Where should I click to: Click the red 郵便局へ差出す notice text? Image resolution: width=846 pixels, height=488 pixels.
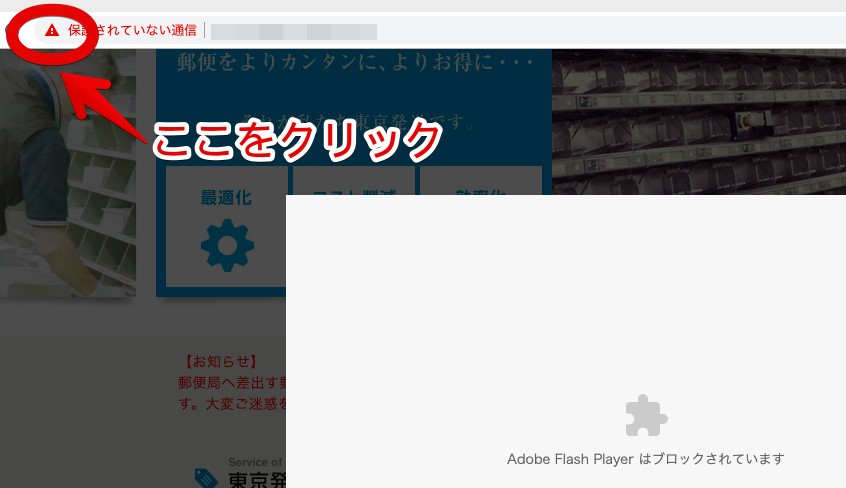click(x=231, y=383)
